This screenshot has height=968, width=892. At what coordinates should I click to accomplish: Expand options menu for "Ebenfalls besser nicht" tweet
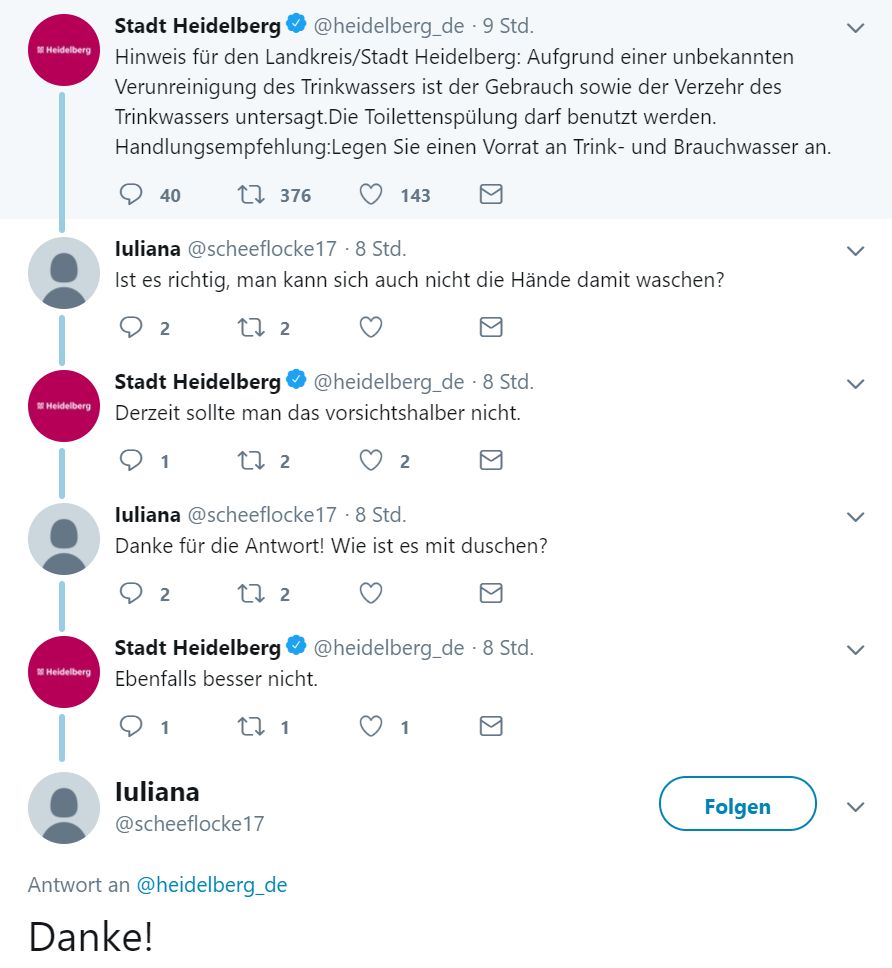[x=855, y=650]
